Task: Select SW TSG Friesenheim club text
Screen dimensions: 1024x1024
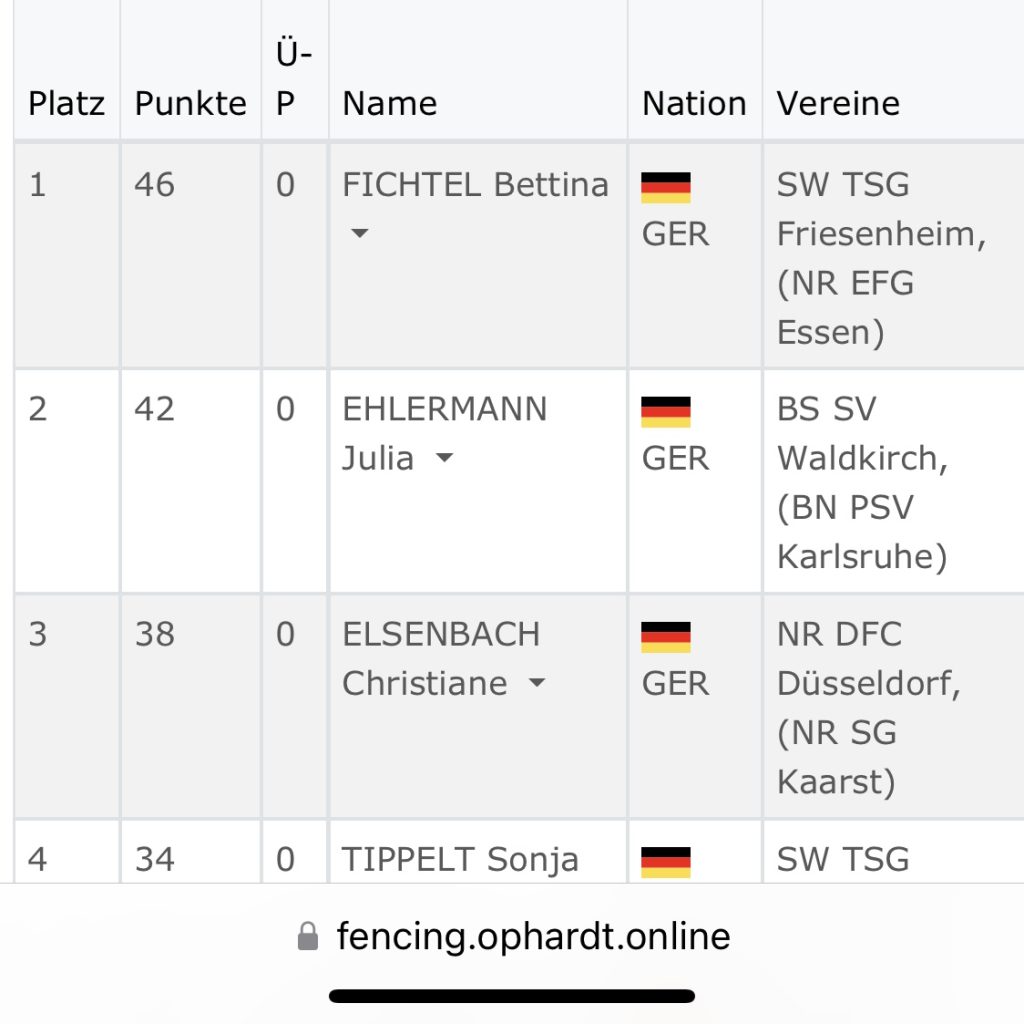Action: [881, 209]
